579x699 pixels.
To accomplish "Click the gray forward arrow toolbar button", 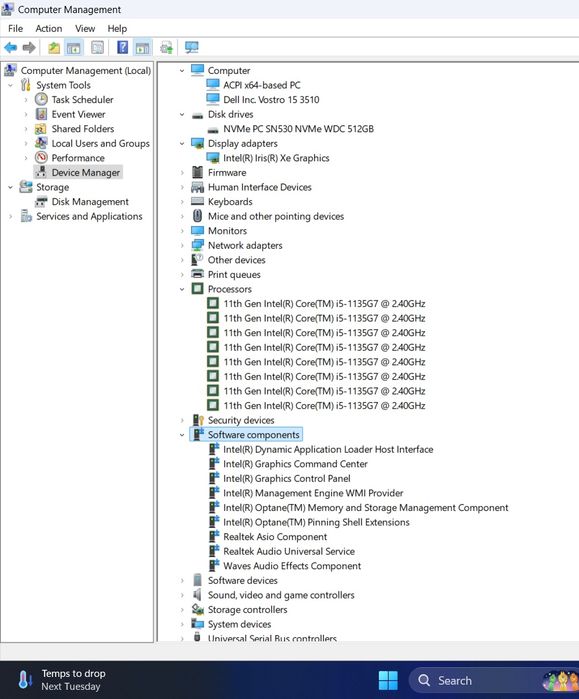I will [x=29, y=47].
